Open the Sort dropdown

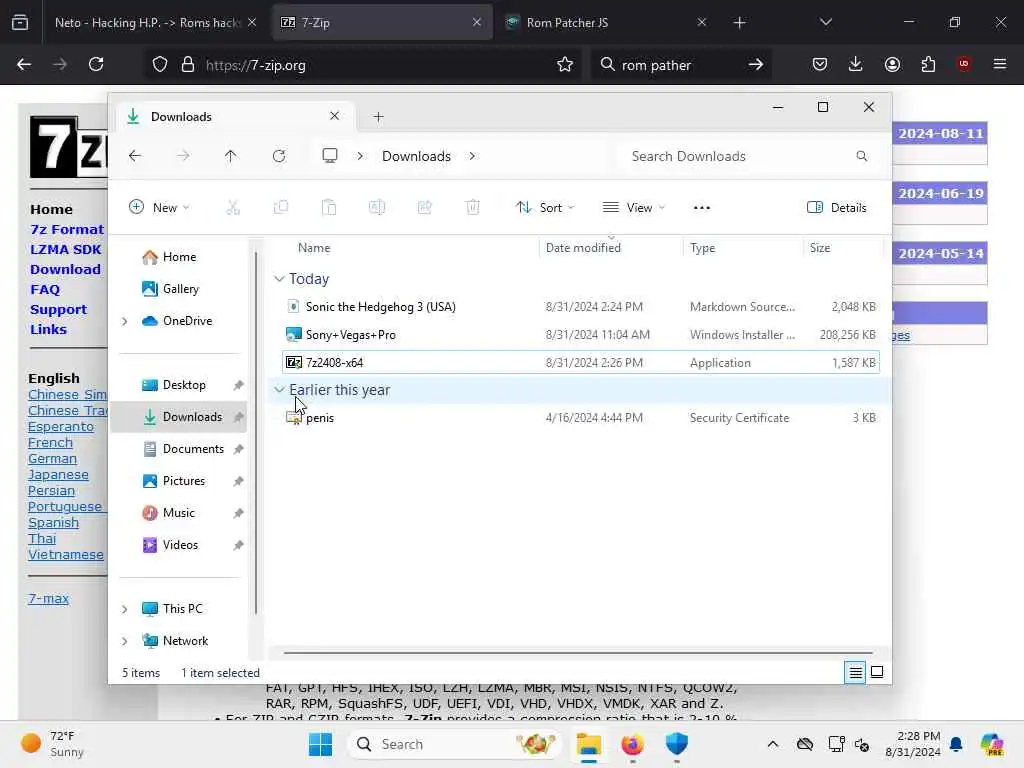pyautogui.click(x=545, y=208)
